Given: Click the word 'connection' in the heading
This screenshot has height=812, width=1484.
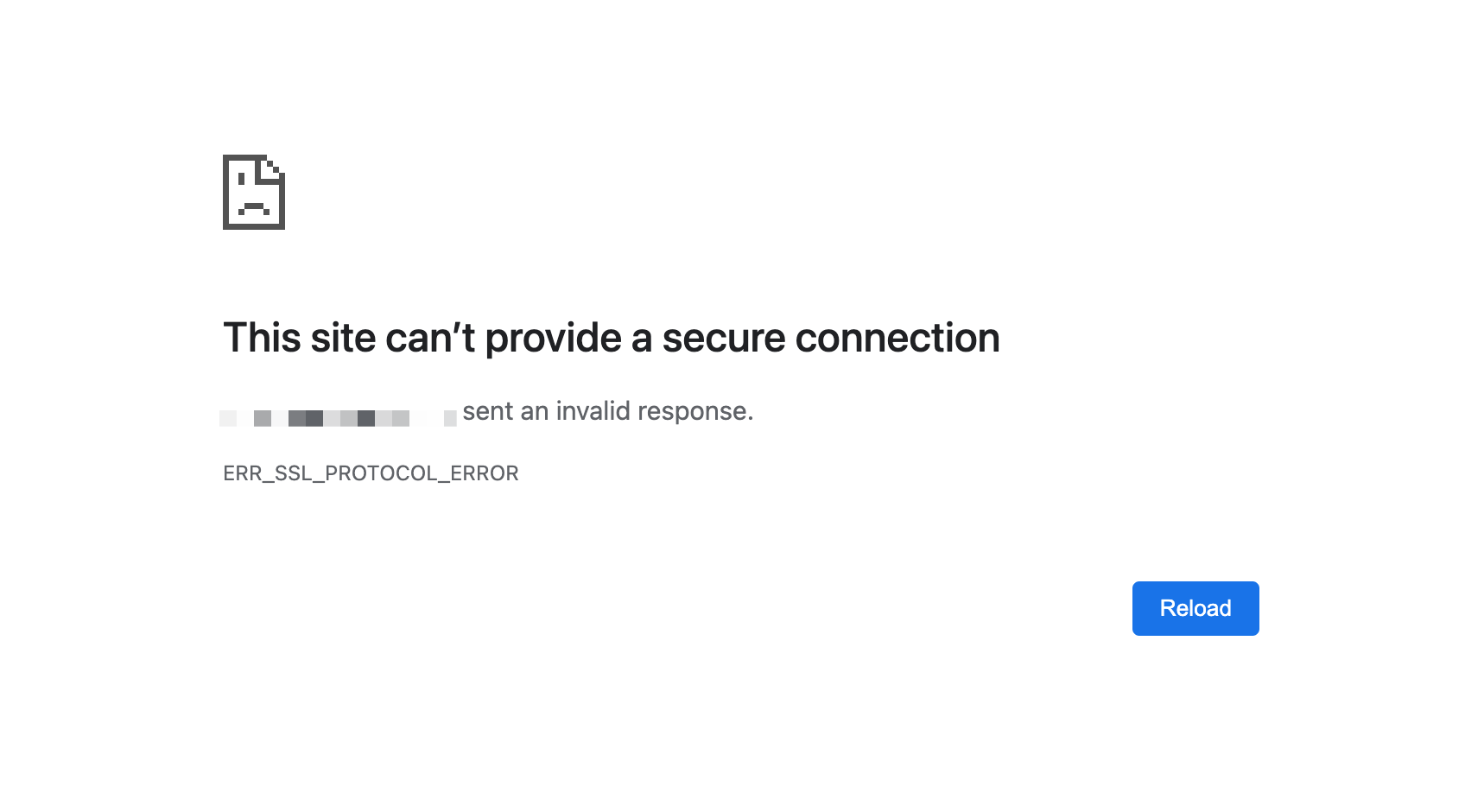Looking at the screenshot, I should click(897, 338).
